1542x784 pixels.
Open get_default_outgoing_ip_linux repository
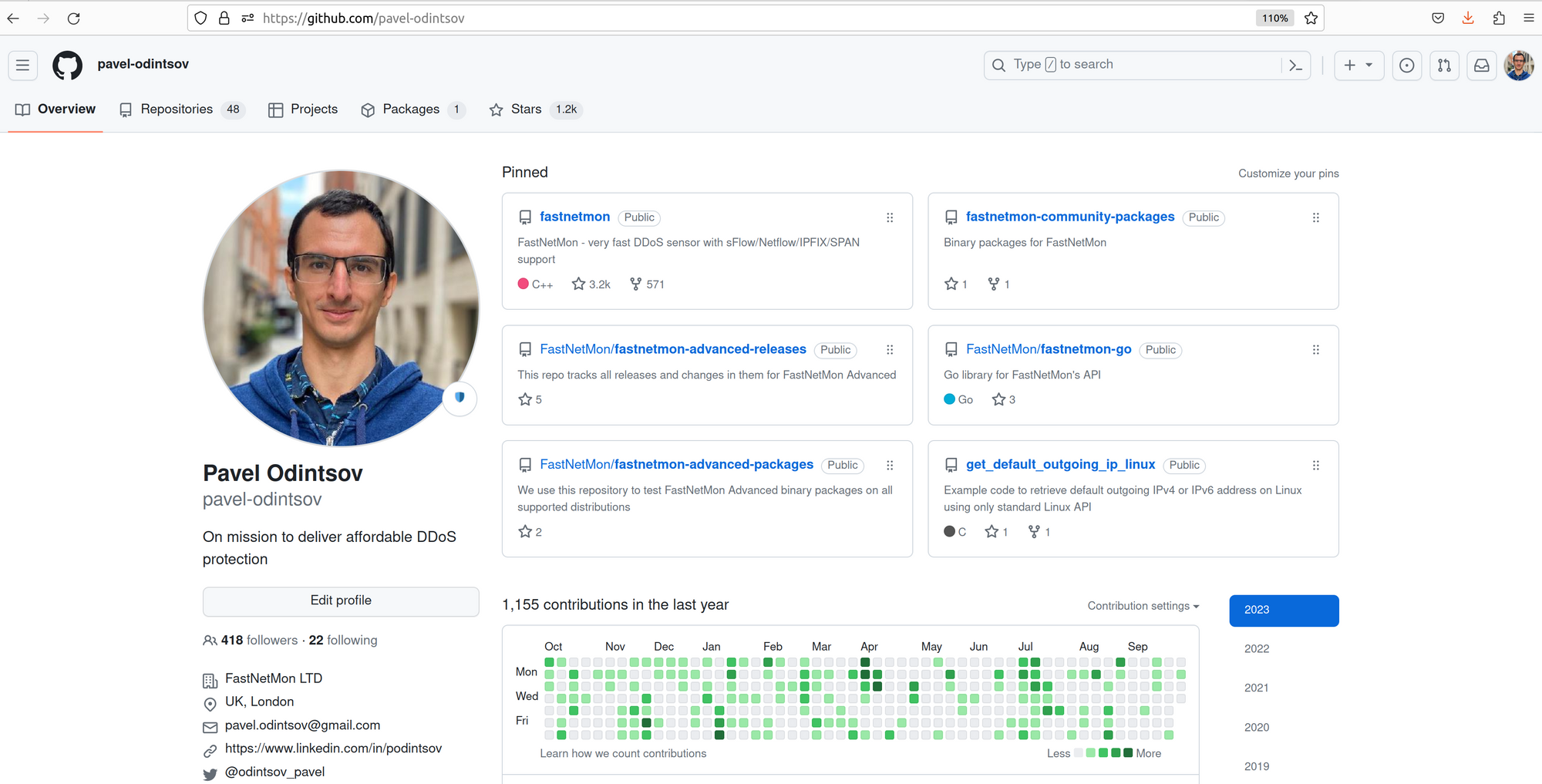(x=1061, y=465)
